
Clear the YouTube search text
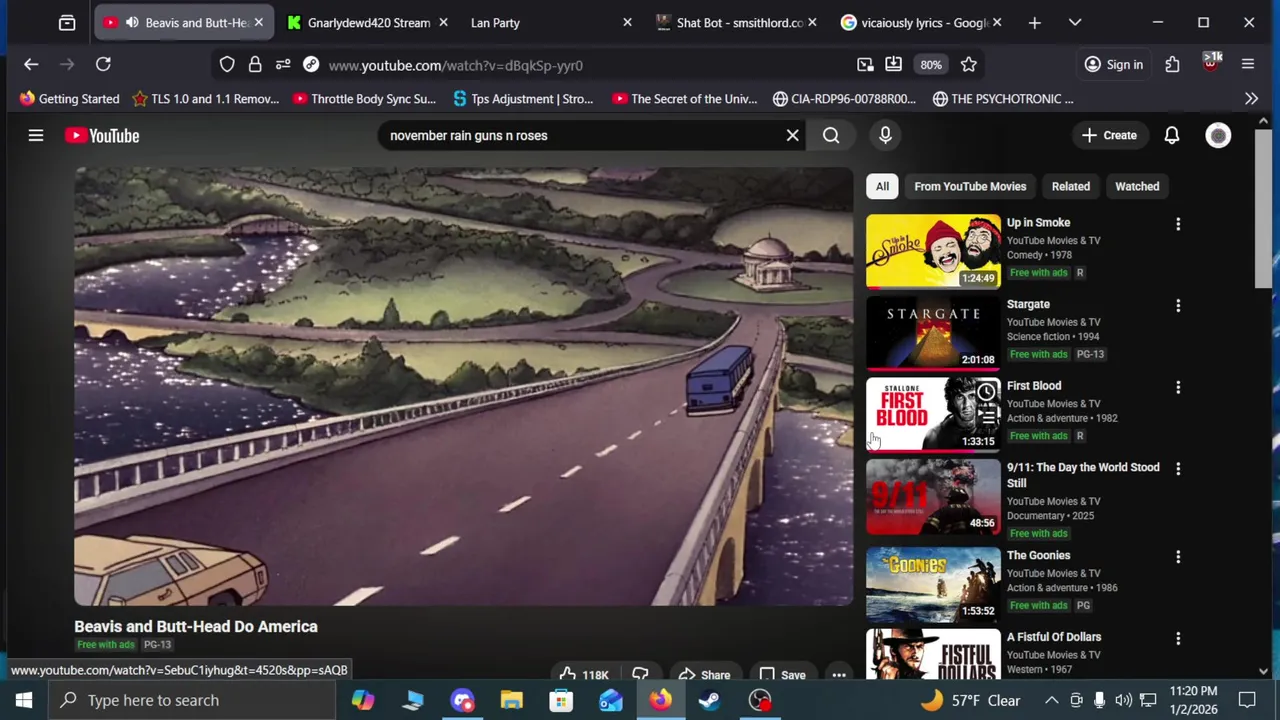tap(792, 135)
